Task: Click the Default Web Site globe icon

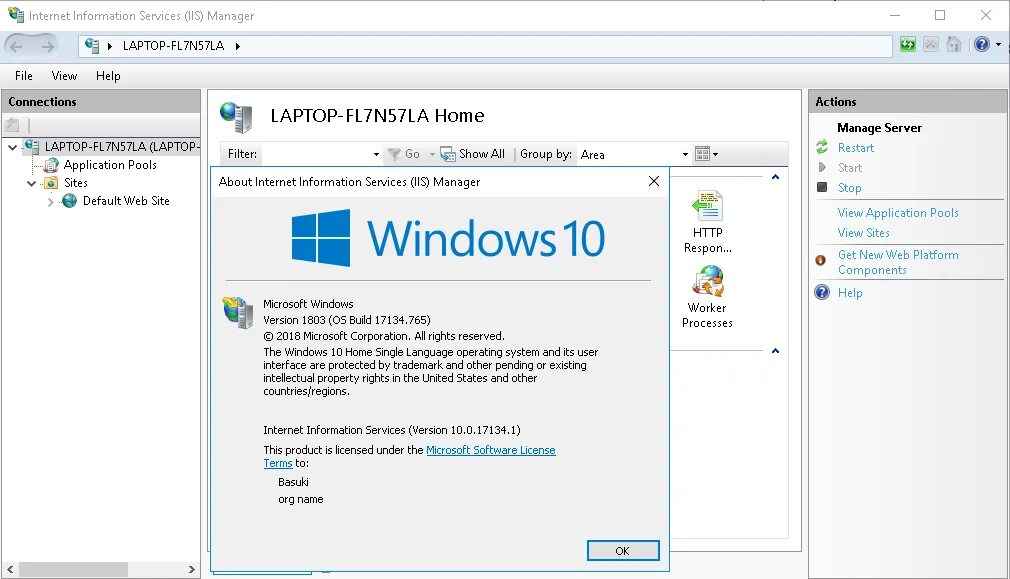Action: point(70,201)
